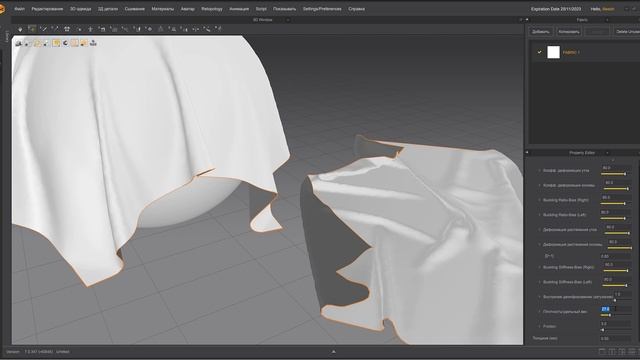The height and width of the screenshot is (360, 640).
Task: Click the garment display icon in viewport corner
Action: click(x=18, y=43)
